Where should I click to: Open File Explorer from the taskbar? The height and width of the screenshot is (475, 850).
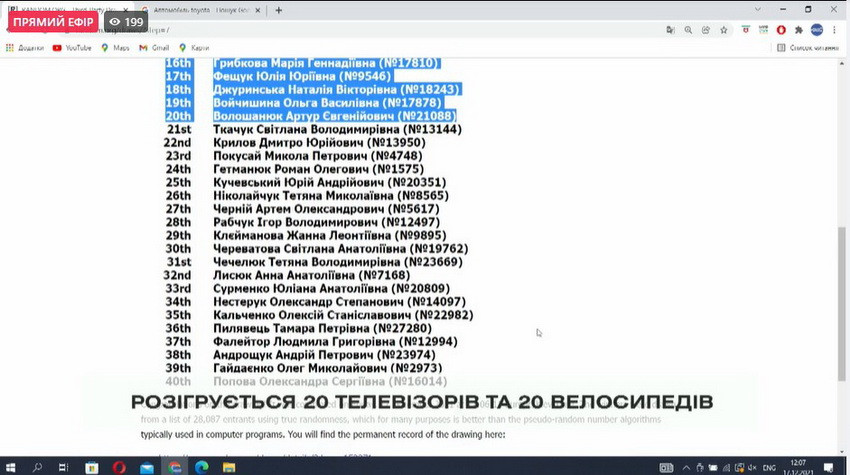tap(230, 467)
